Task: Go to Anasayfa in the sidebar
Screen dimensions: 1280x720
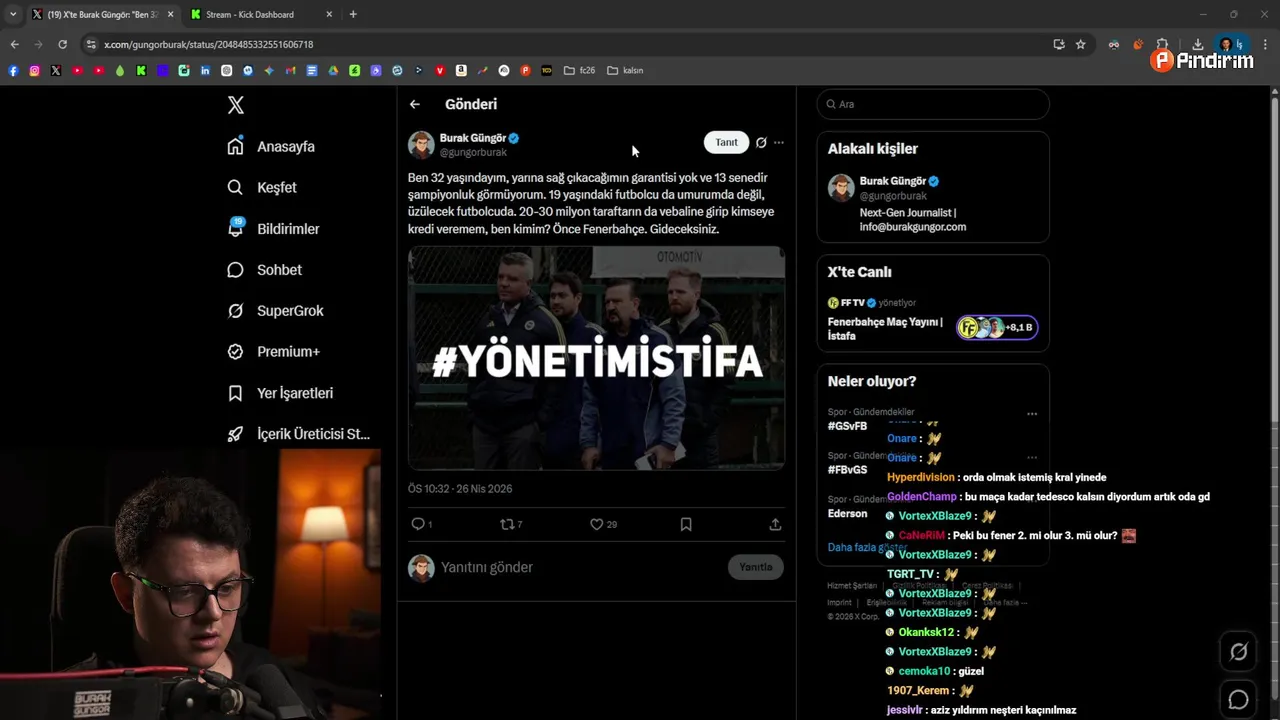Action: (x=271, y=146)
